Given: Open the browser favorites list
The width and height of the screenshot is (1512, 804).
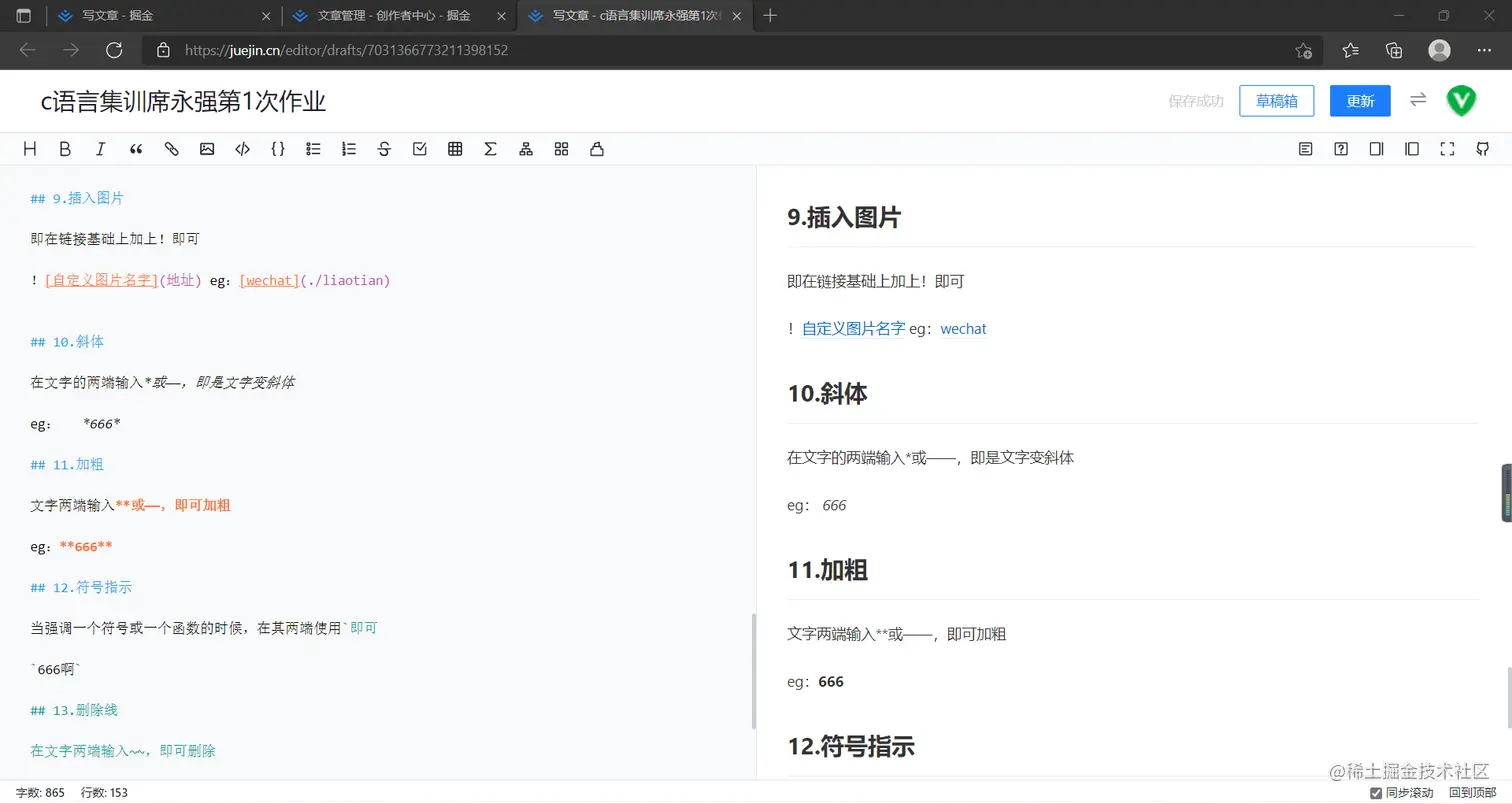Looking at the screenshot, I should (1351, 50).
